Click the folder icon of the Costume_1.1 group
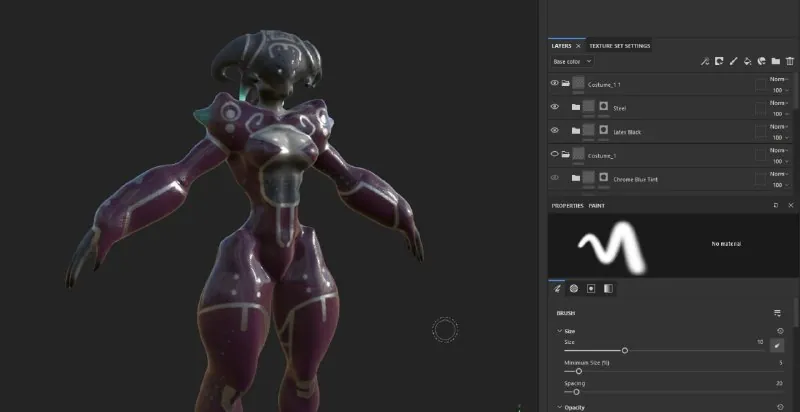 point(566,83)
